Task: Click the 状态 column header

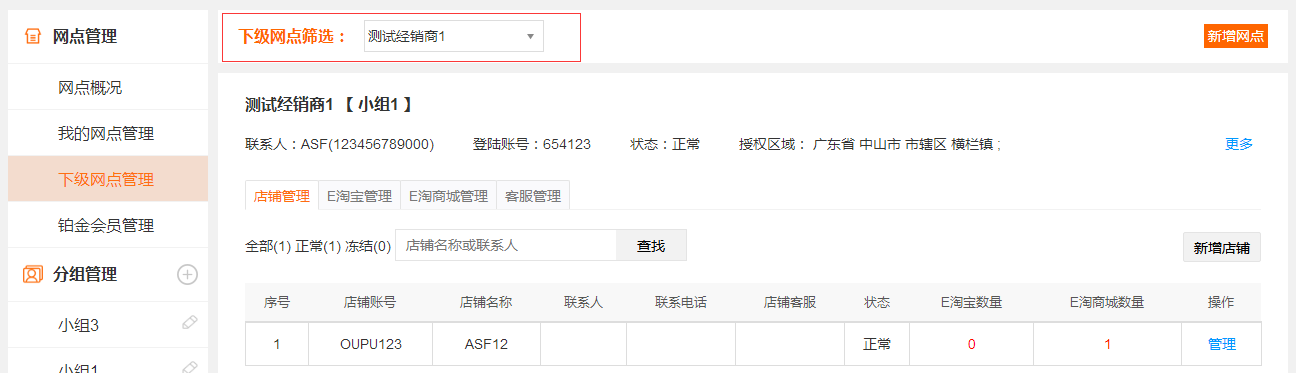Action: coord(877,302)
